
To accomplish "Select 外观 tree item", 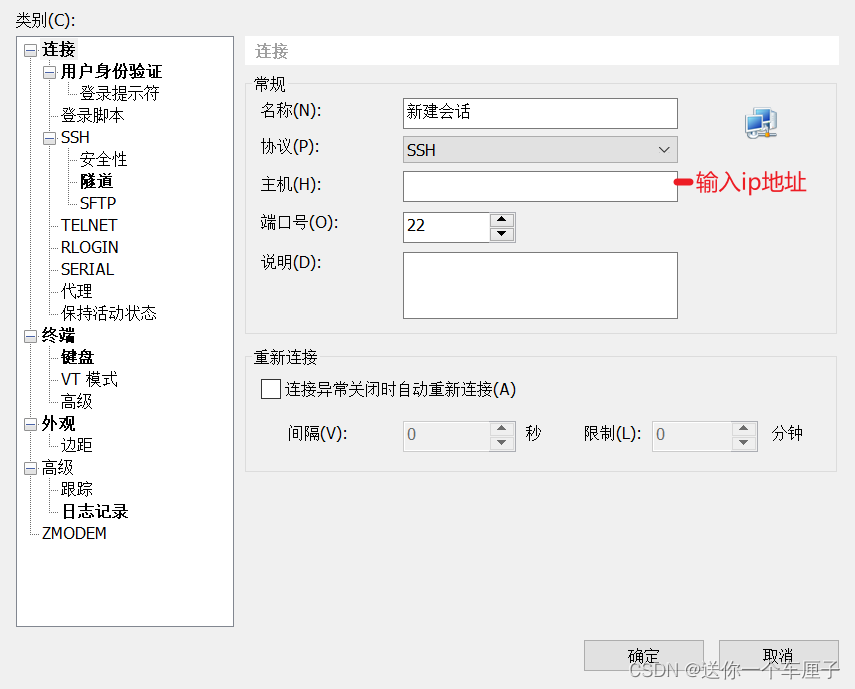I will tap(58, 424).
